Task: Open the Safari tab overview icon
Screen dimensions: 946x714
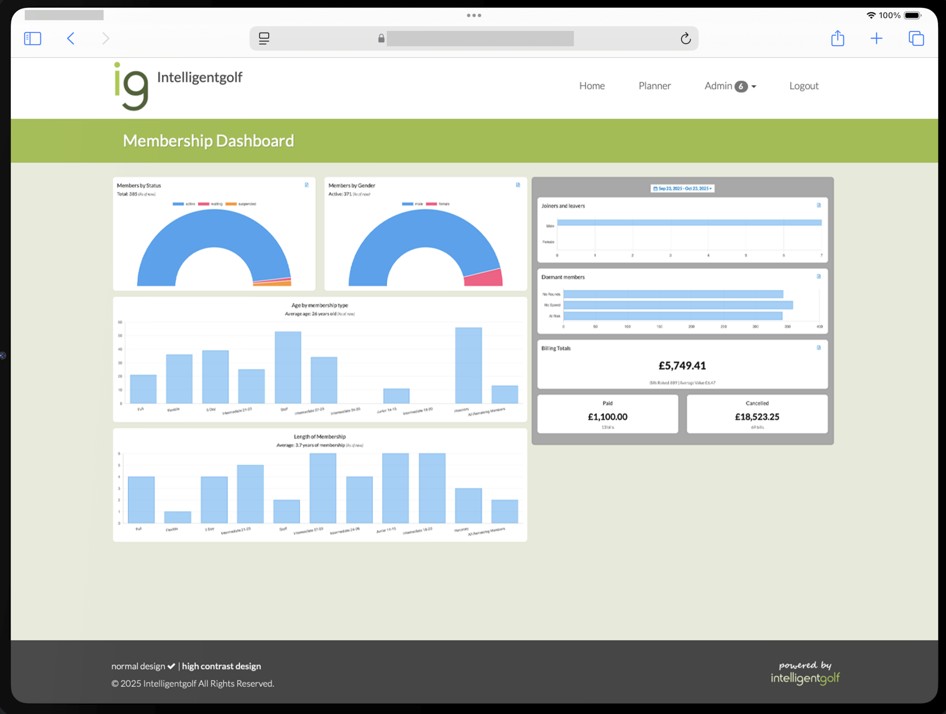Action: 915,38
